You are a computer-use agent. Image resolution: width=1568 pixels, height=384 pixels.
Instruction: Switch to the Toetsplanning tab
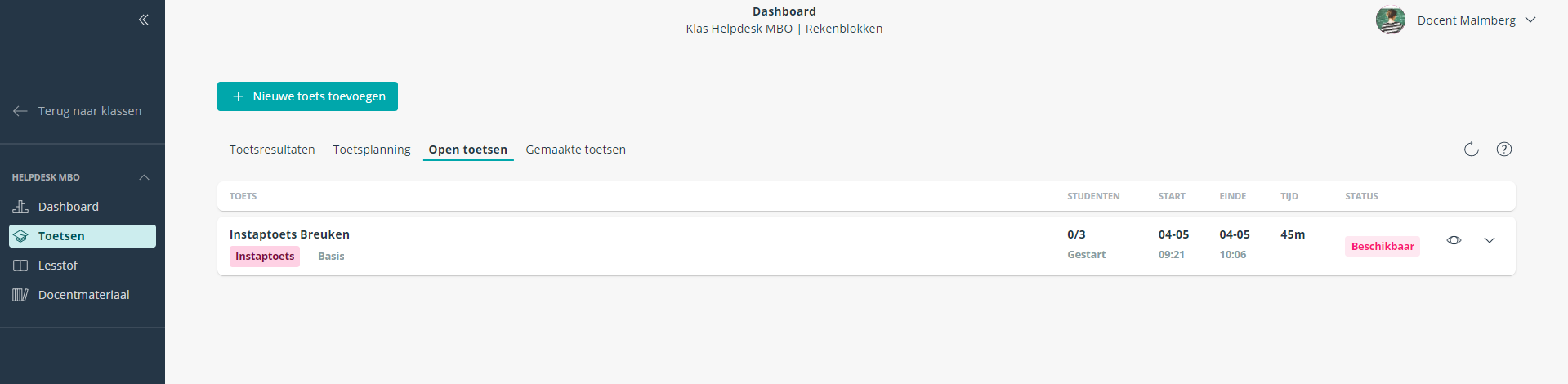click(372, 150)
